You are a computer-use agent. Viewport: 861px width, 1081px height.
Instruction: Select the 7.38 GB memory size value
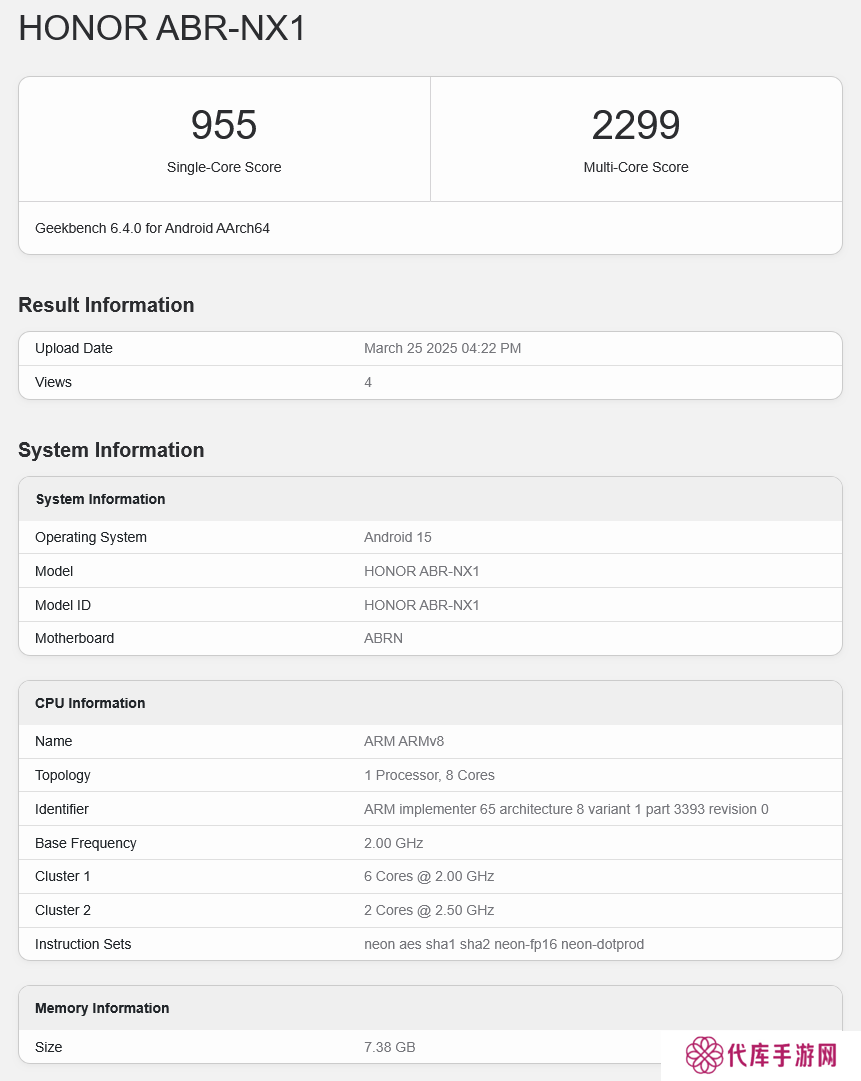click(389, 1047)
